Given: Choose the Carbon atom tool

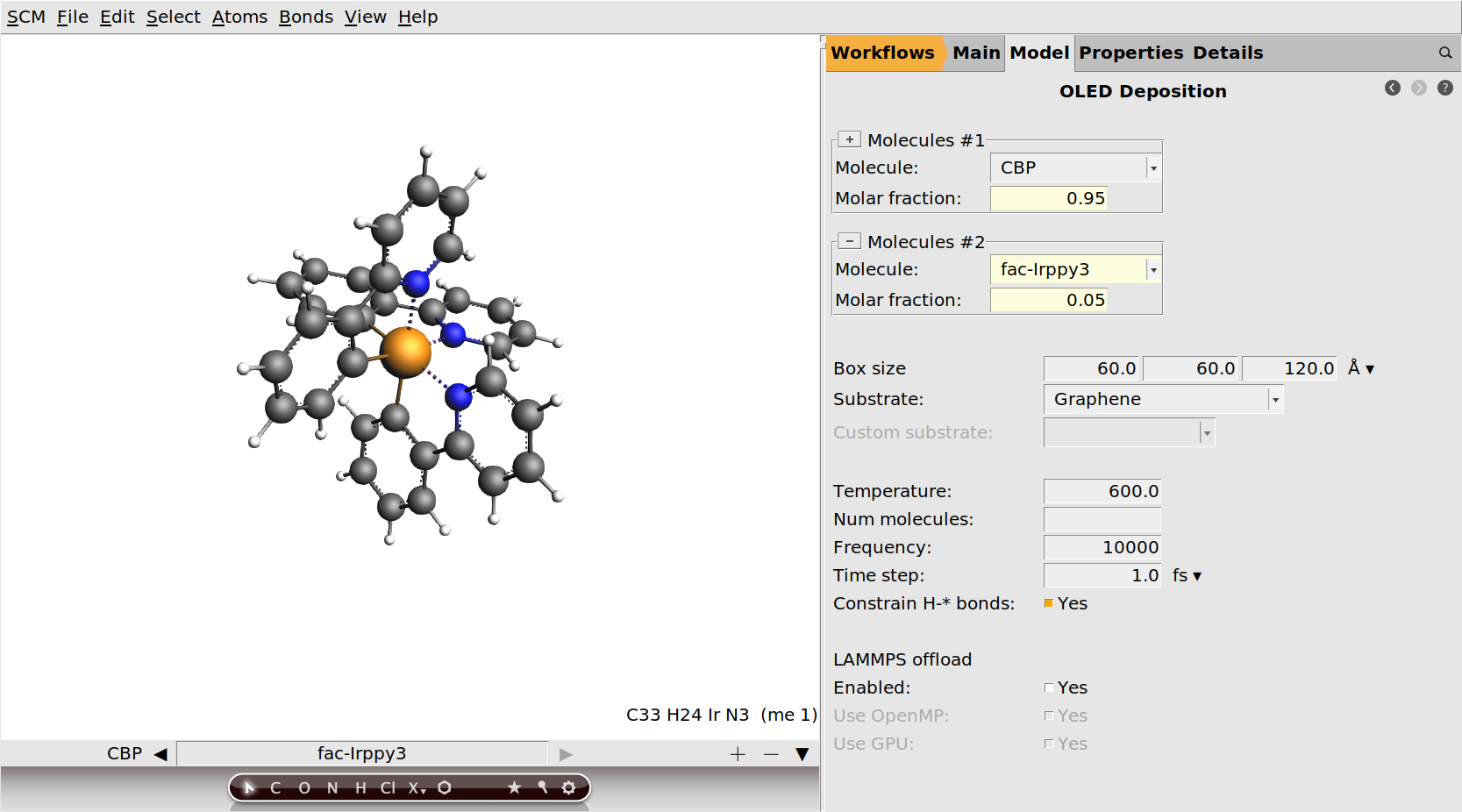Looking at the screenshot, I should coord(275,787).
